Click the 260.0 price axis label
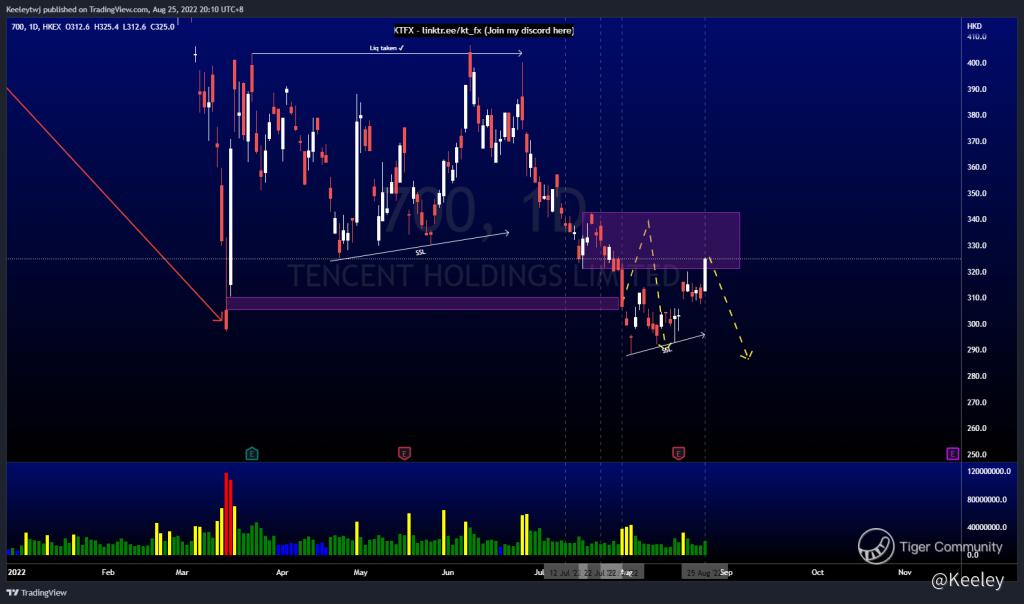 [x=977, y=428]
